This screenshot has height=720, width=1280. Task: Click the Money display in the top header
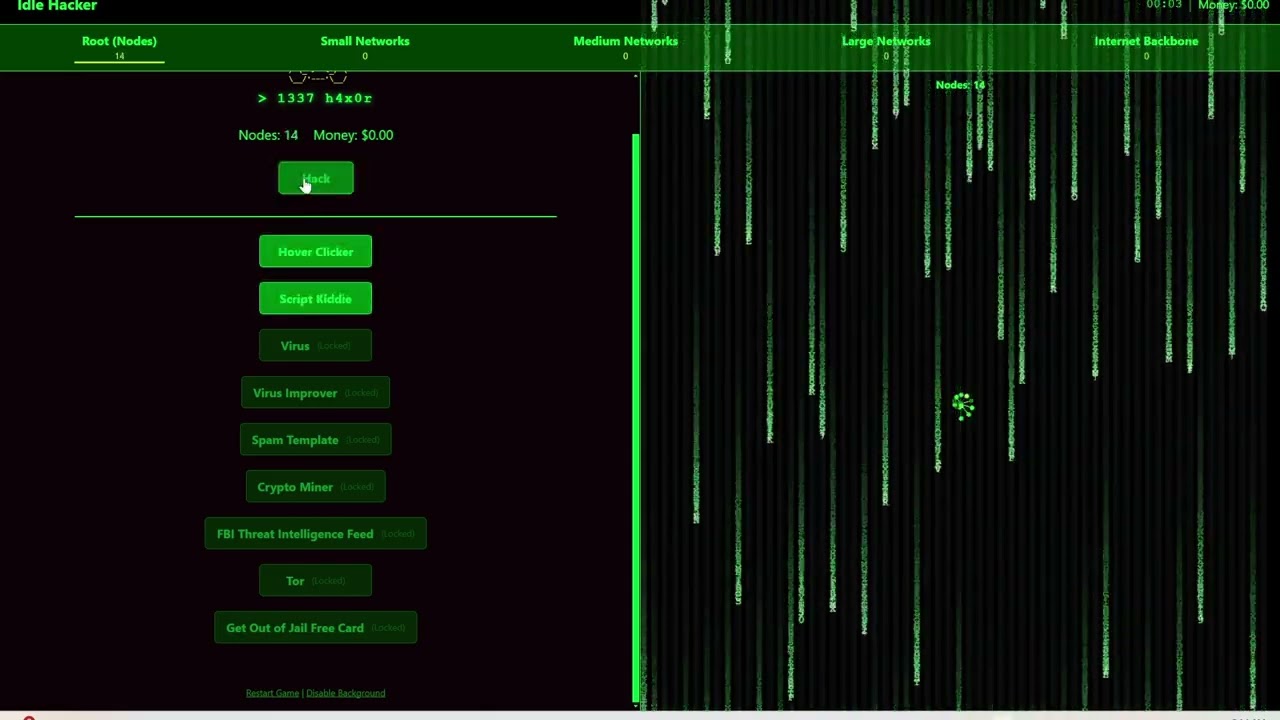(x=1234, y=6)
